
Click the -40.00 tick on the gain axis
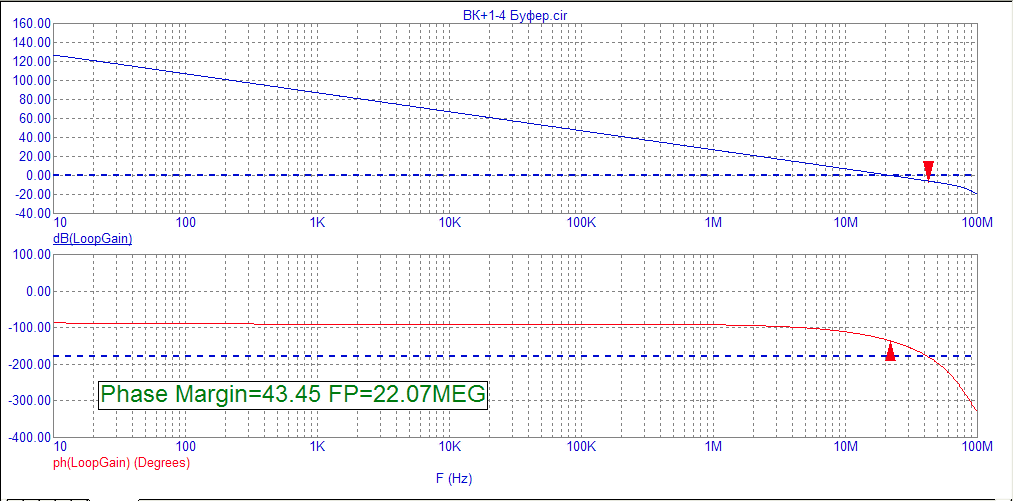(33, 213)
